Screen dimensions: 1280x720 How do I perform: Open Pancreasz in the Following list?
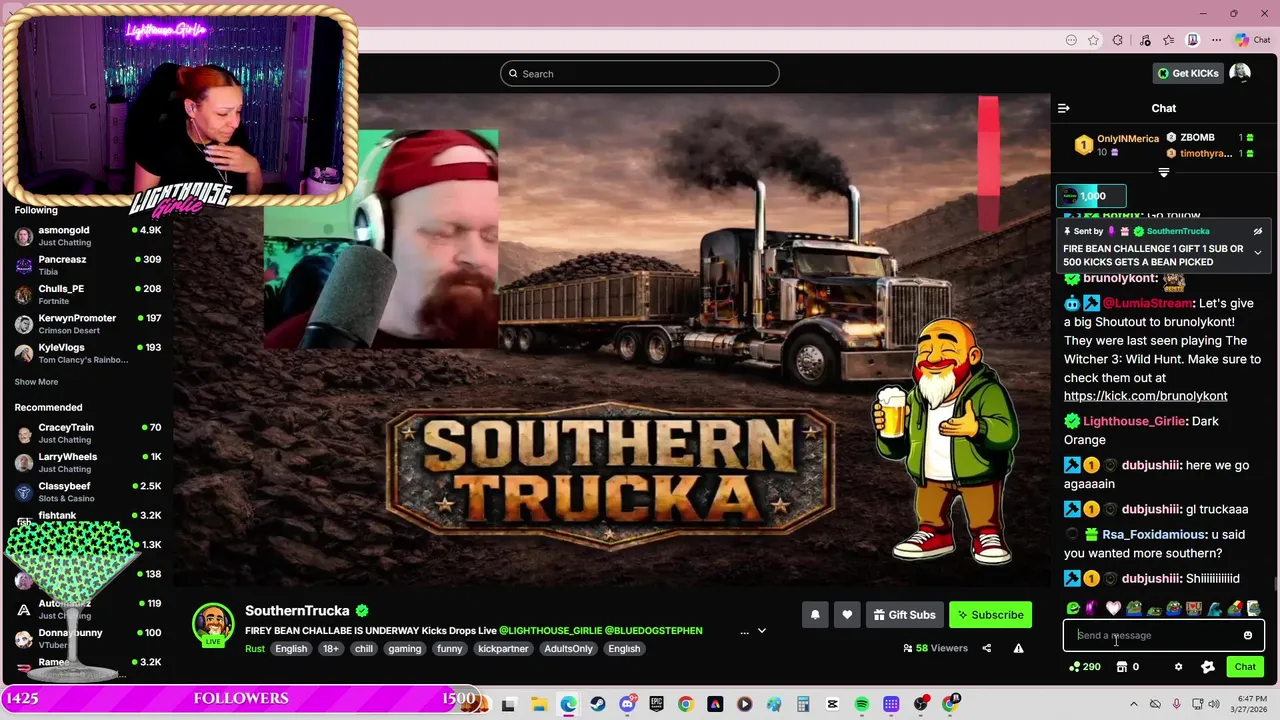pos(88,265)
